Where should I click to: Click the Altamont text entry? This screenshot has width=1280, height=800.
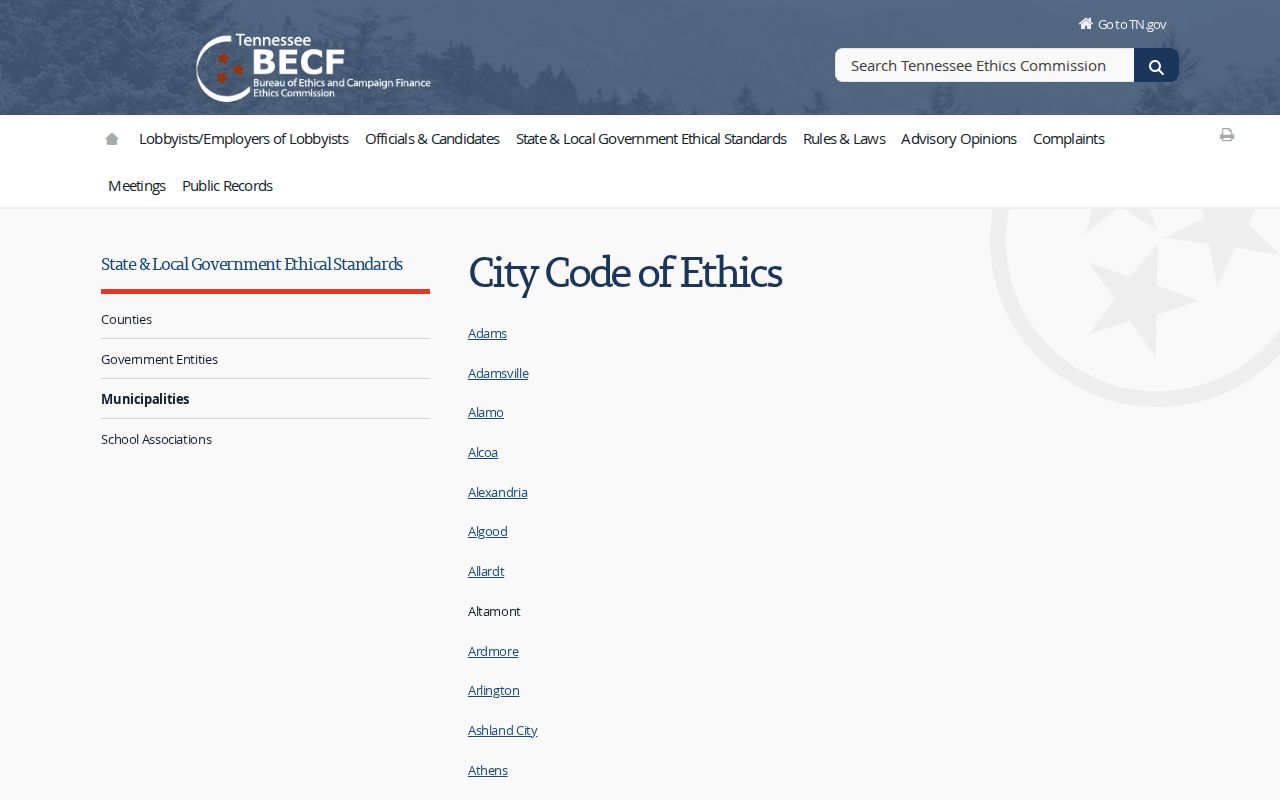point(494,611)
